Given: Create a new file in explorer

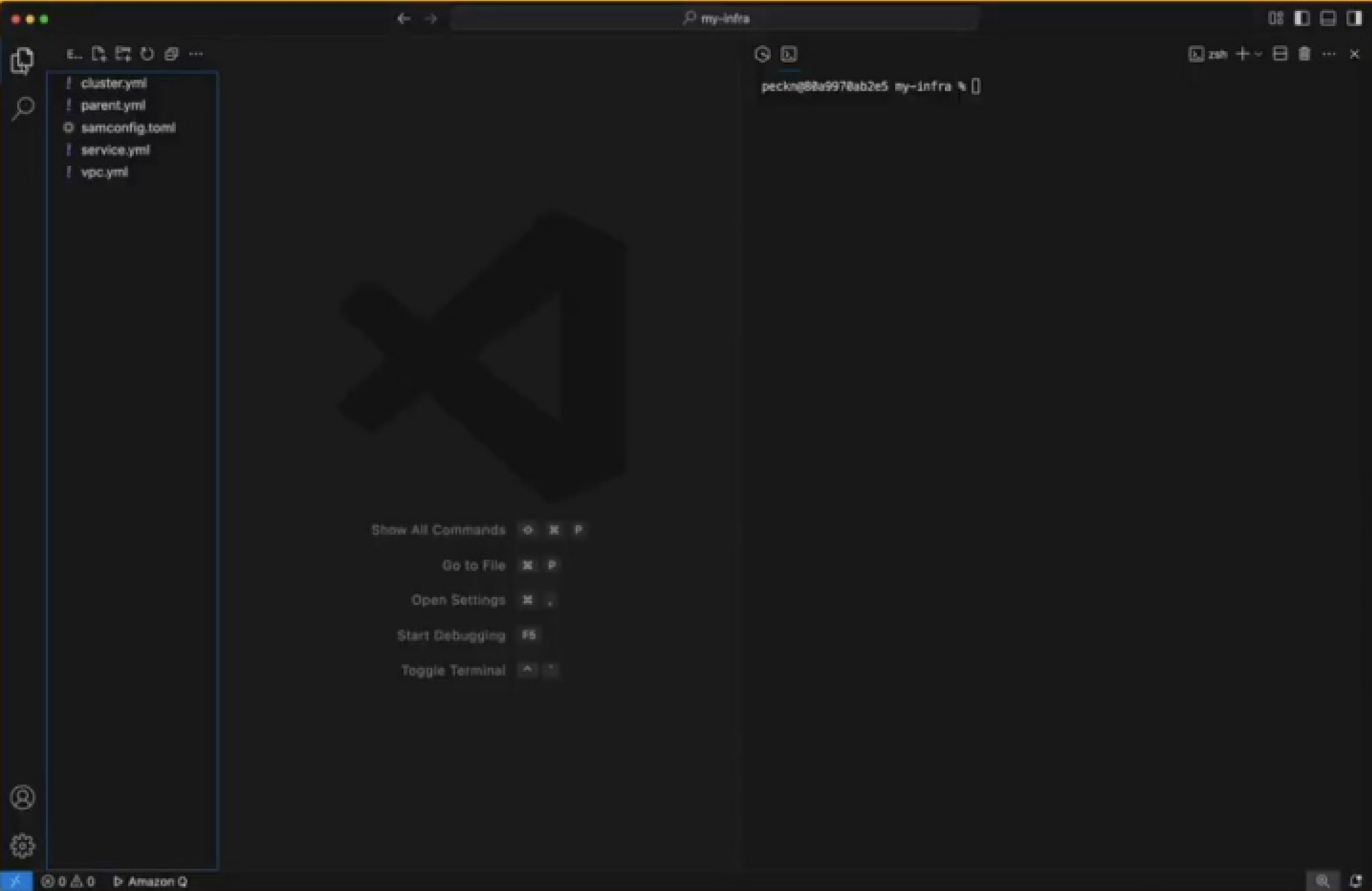Looking at the screenshot, I should point(99,54).
